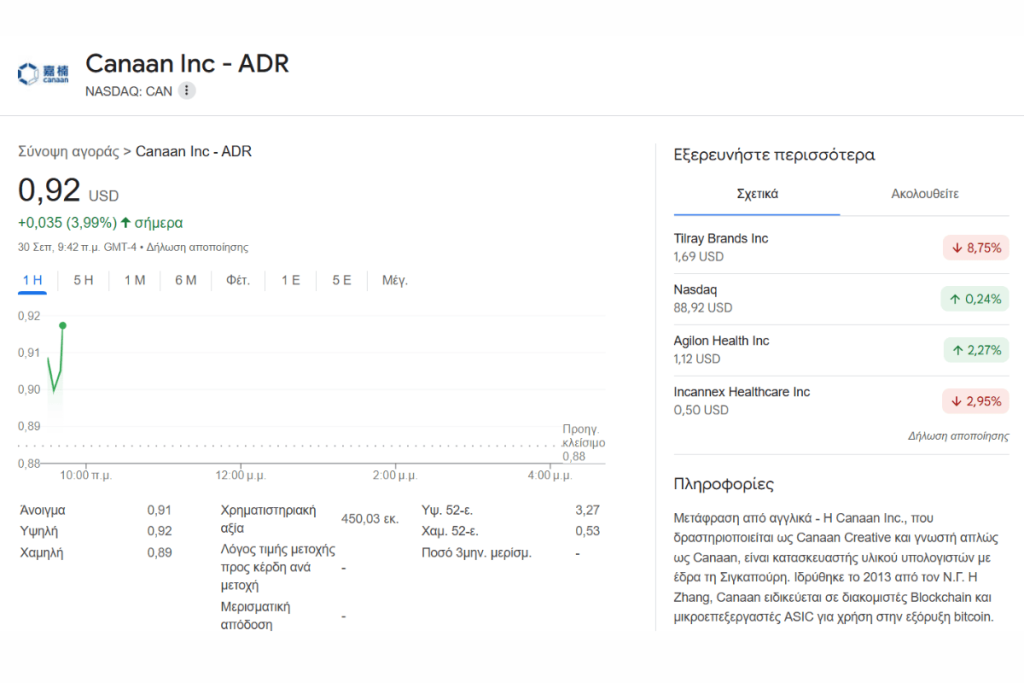The height and width of the screenshot is (683, 1024).
Task: Choose the 5 Ε chart range
Action: click(x=342, y=280)
